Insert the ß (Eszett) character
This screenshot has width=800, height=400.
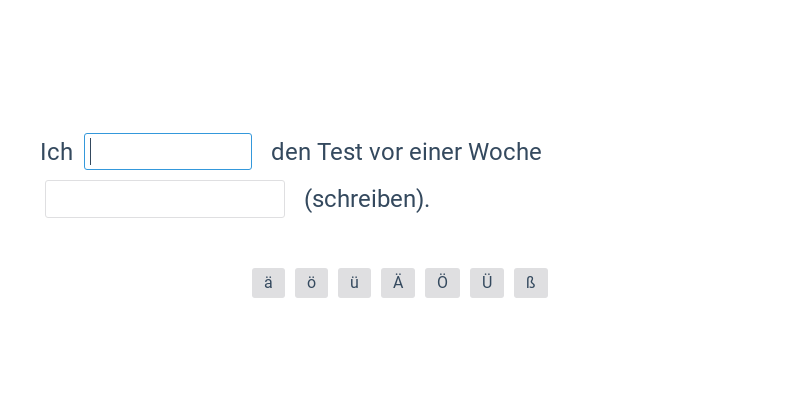531,283
